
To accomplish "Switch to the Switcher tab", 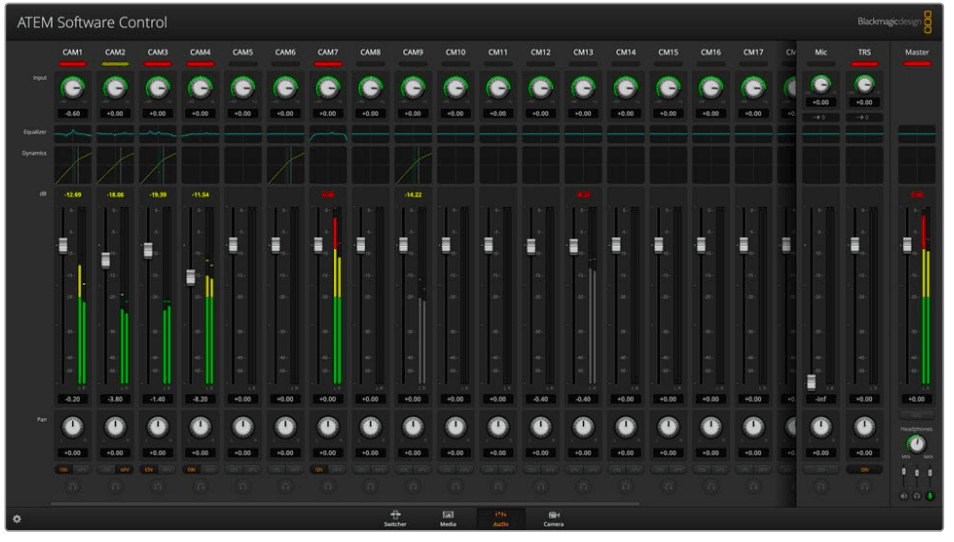I will (x=395, y=518).
